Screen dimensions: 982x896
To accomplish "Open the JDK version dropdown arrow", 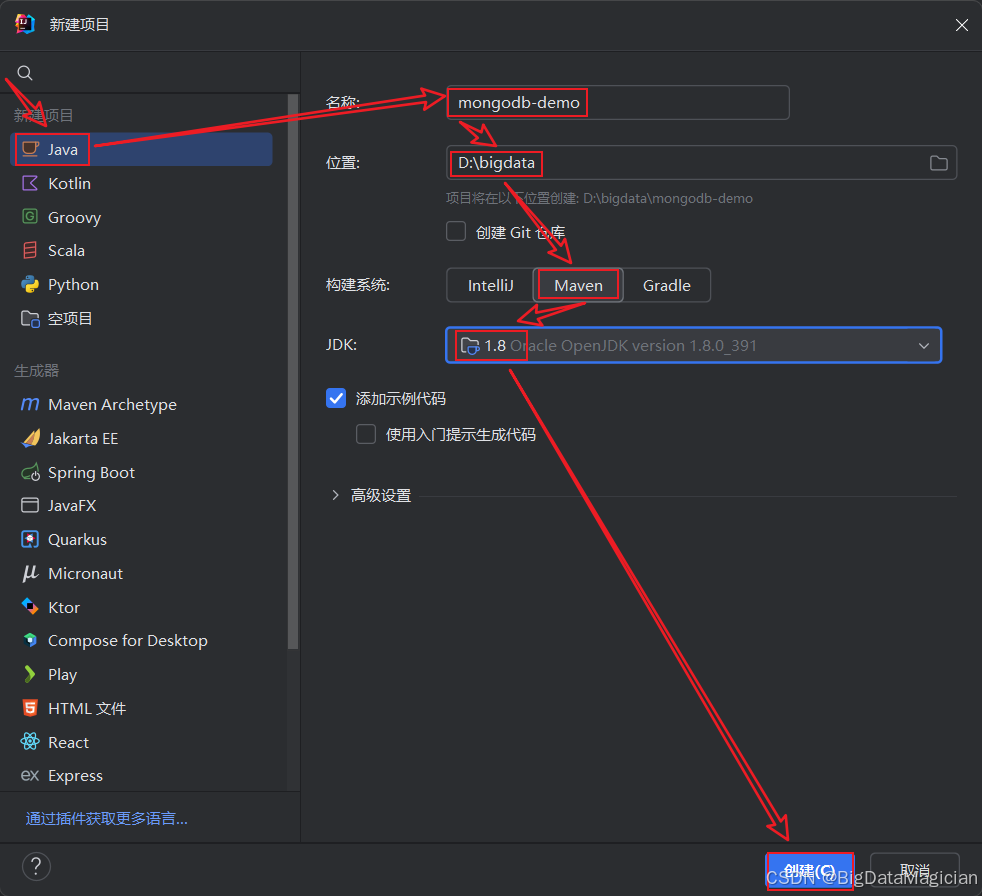I will click(x=923, y=346).
